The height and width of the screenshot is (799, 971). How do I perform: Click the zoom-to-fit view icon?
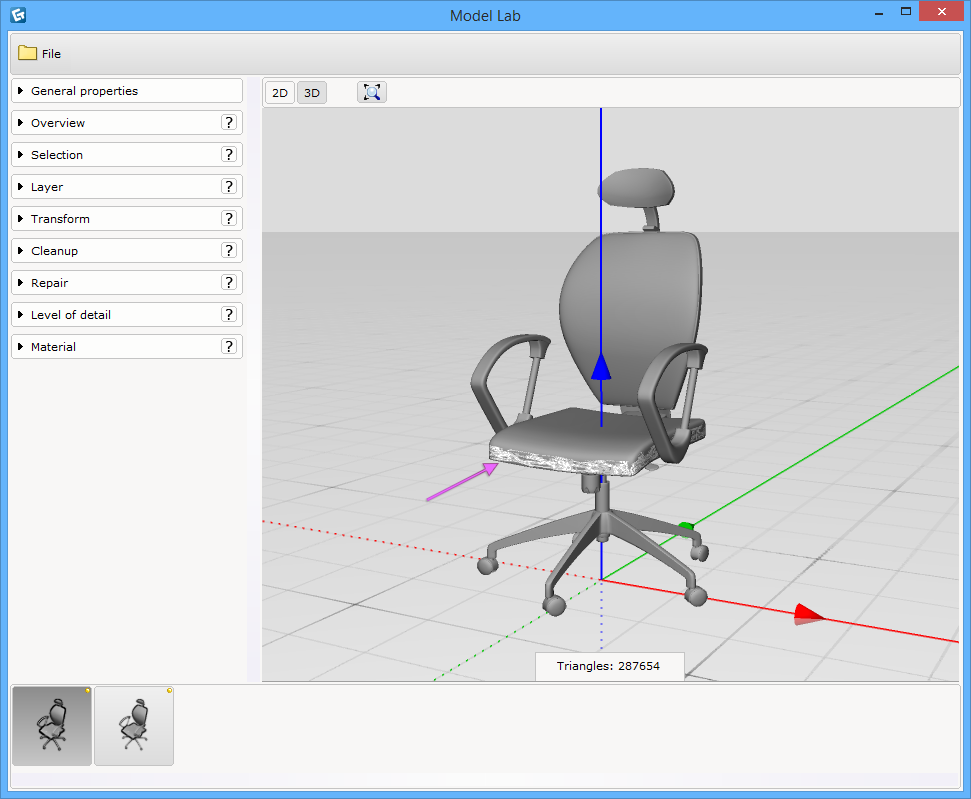tap(372, 92)
